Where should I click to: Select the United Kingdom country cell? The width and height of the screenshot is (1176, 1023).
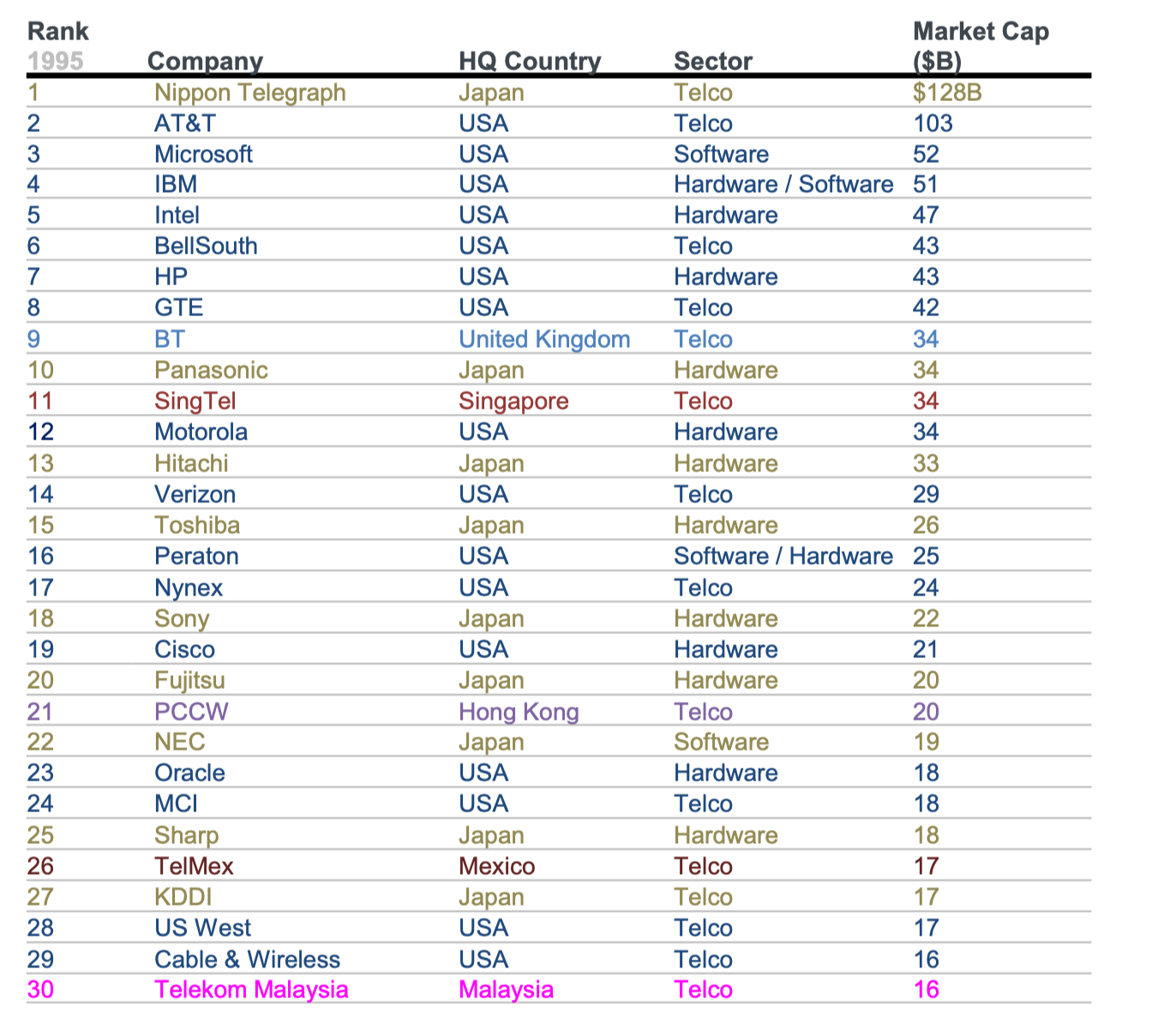point(544,339)
